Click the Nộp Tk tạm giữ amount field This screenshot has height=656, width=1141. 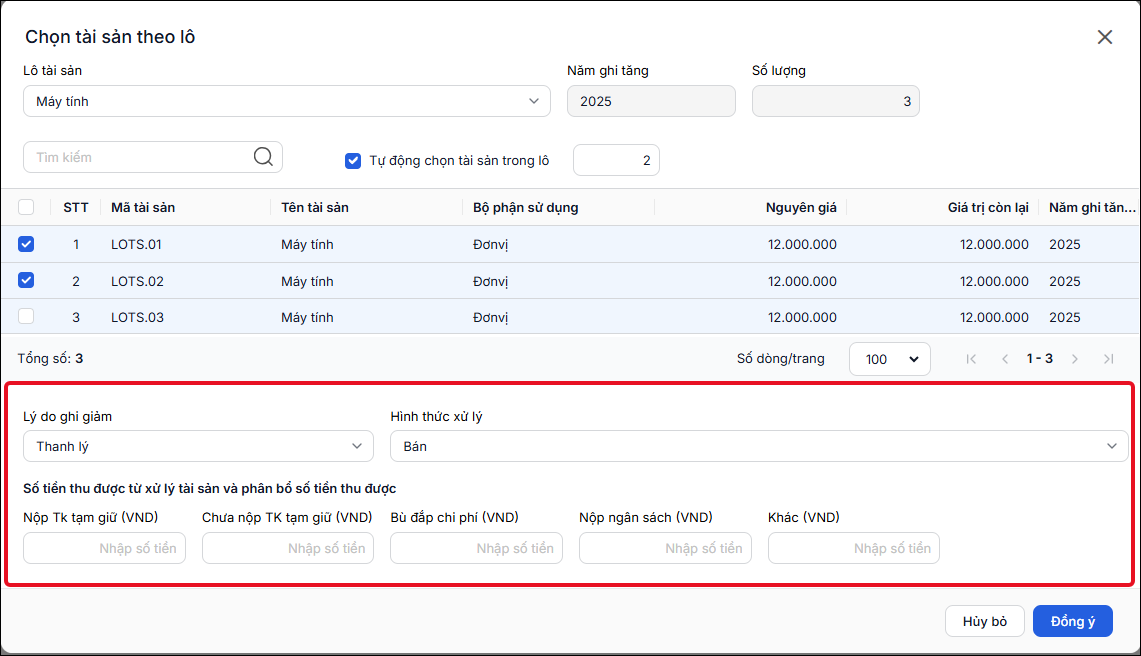(104, 548)
